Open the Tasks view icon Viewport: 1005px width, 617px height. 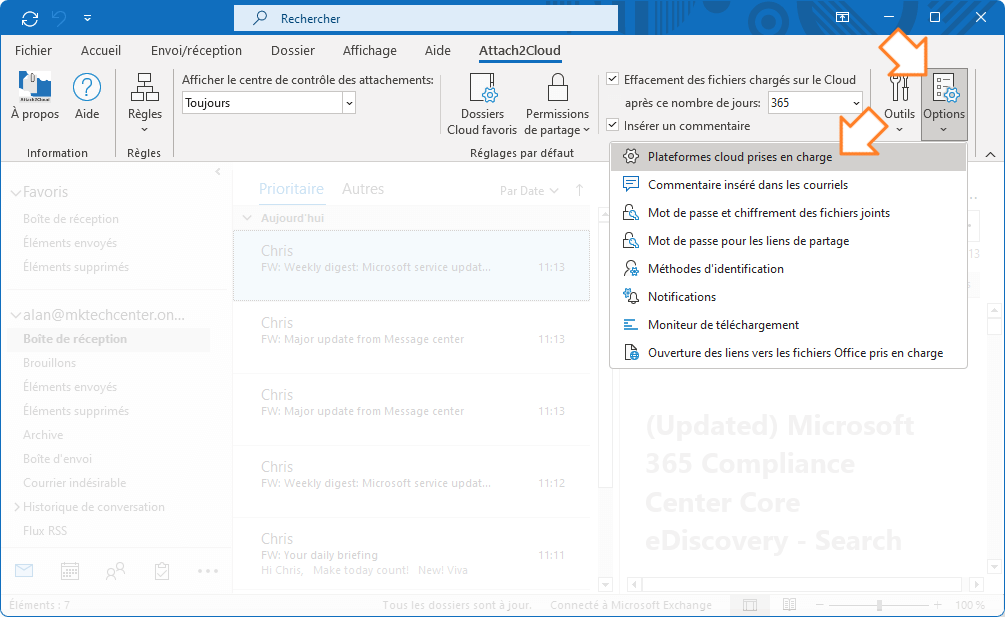[x=161, y=570]
